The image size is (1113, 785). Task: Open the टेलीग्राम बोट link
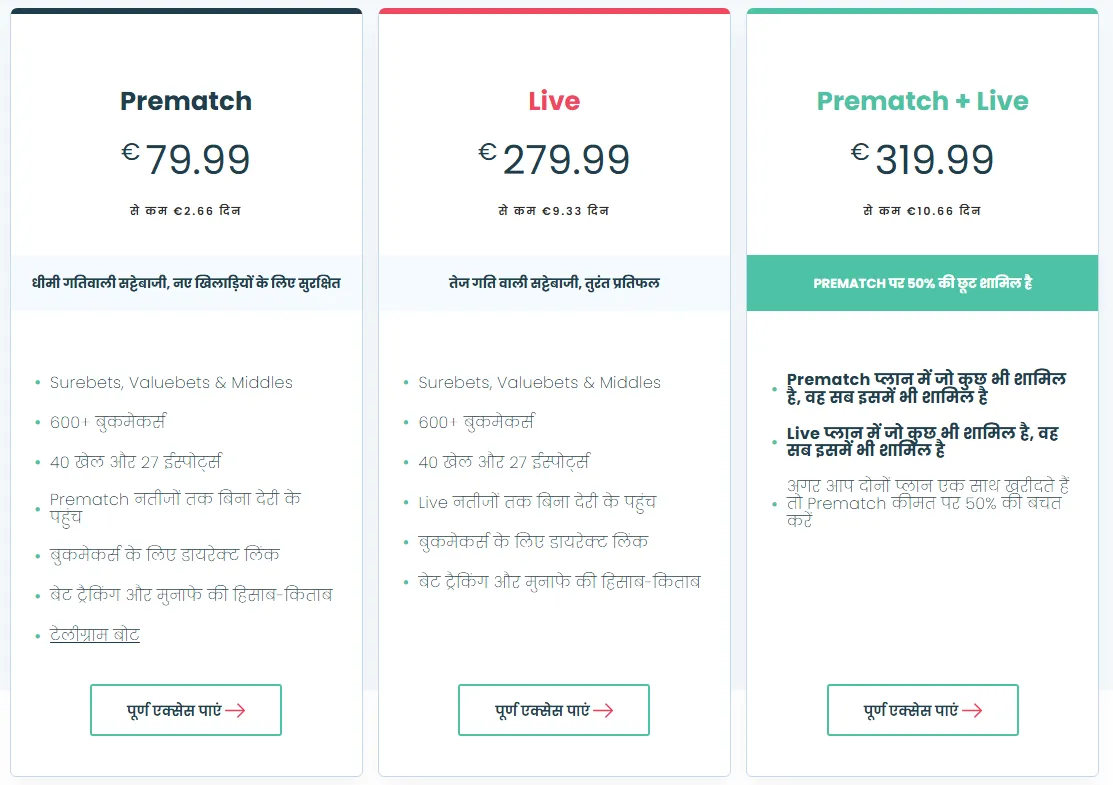(95, 634)
